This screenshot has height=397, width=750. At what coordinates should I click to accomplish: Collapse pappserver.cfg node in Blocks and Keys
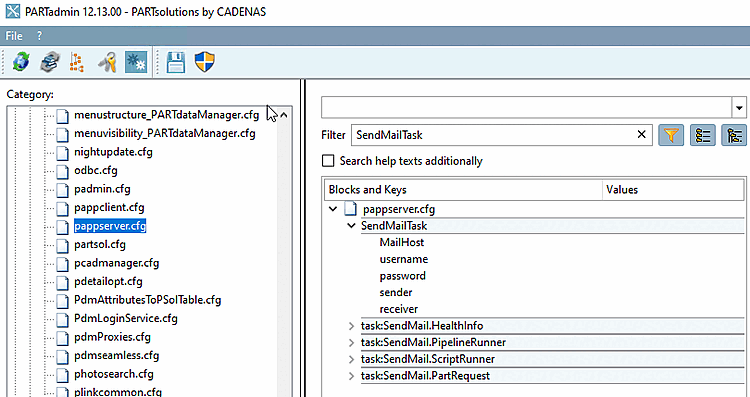(333, 209)
